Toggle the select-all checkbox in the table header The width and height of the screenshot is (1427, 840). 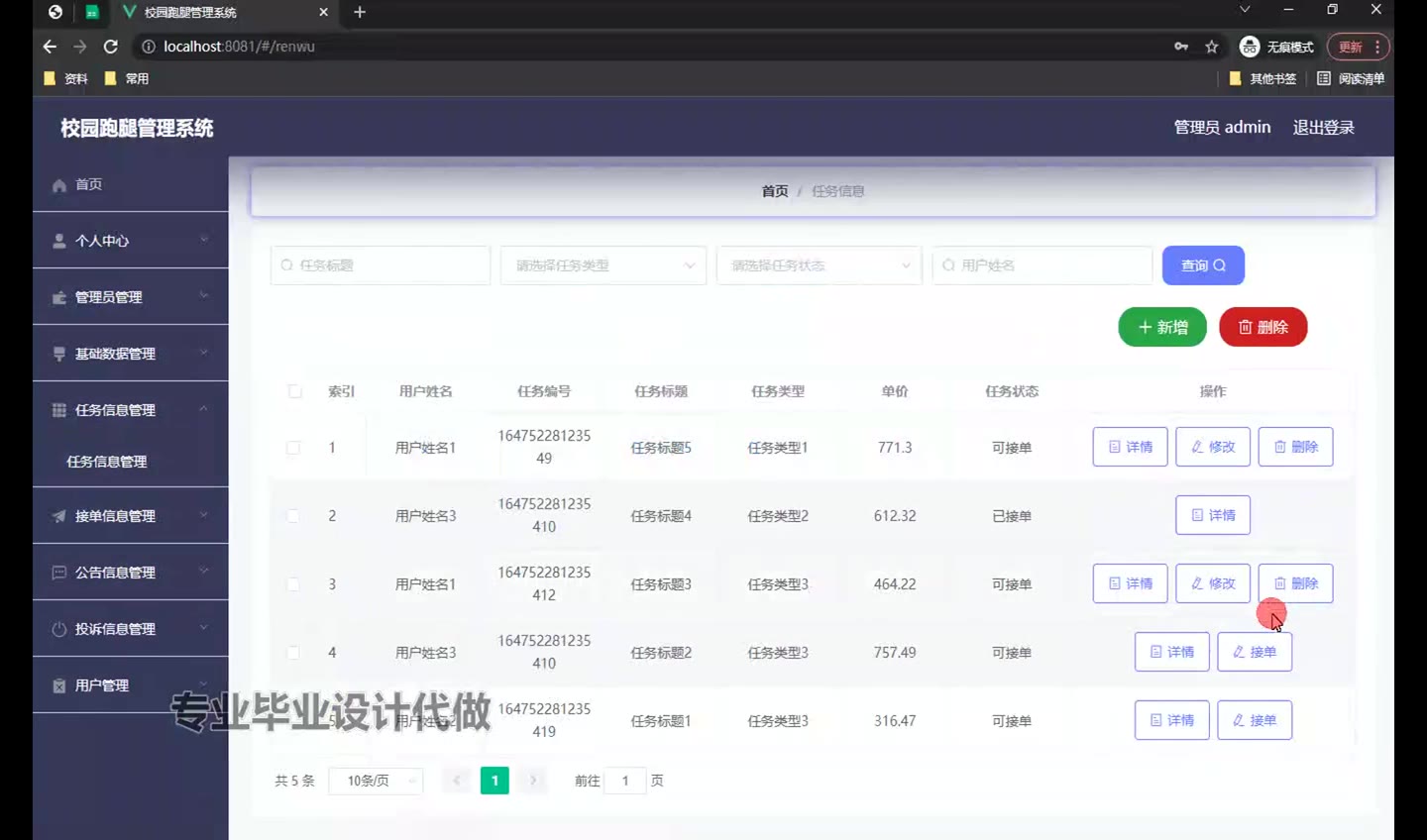pyautogui.click(x=294, y=391)
